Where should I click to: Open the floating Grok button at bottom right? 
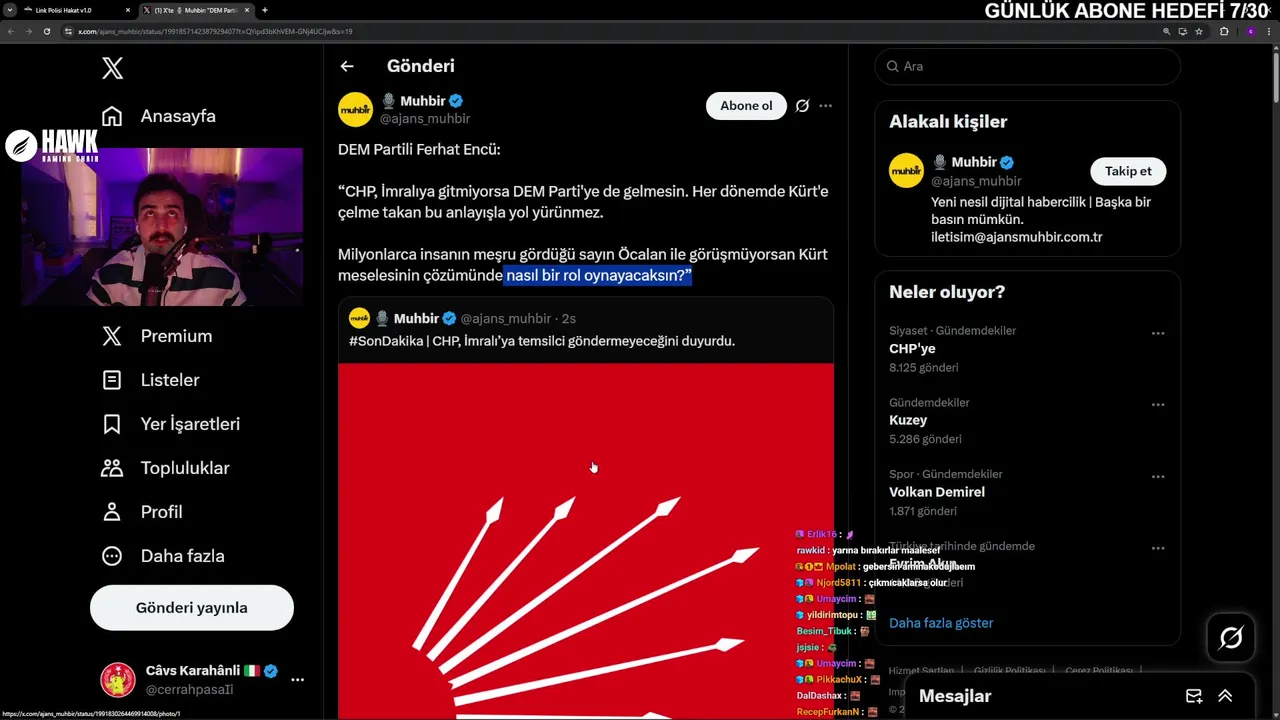pyautogui.click(x=1231, y=638)
